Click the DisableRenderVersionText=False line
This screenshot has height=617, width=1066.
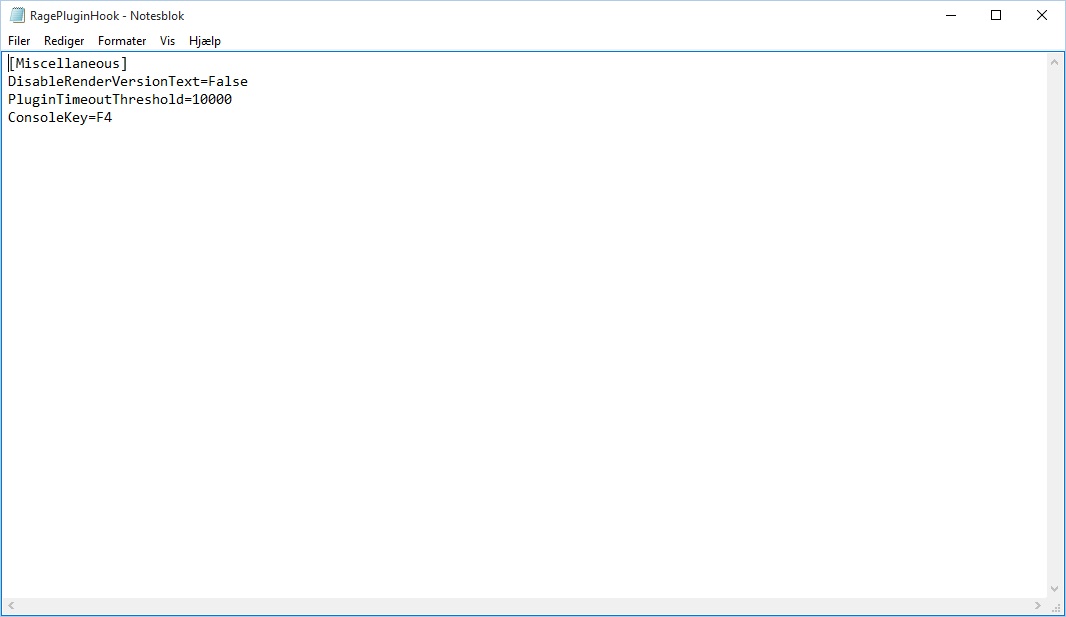[x=128, y=82]
